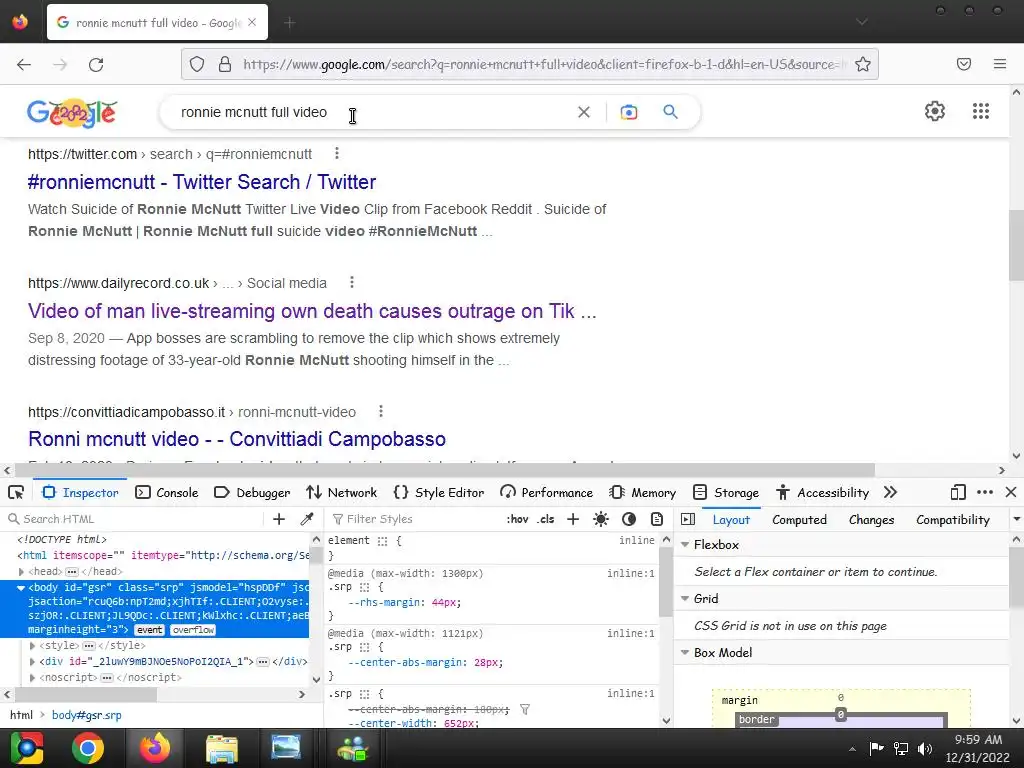Toggle light color scheme simulation
The height and width of the screenshot is (768, 1024).
[x=600, y=519]
